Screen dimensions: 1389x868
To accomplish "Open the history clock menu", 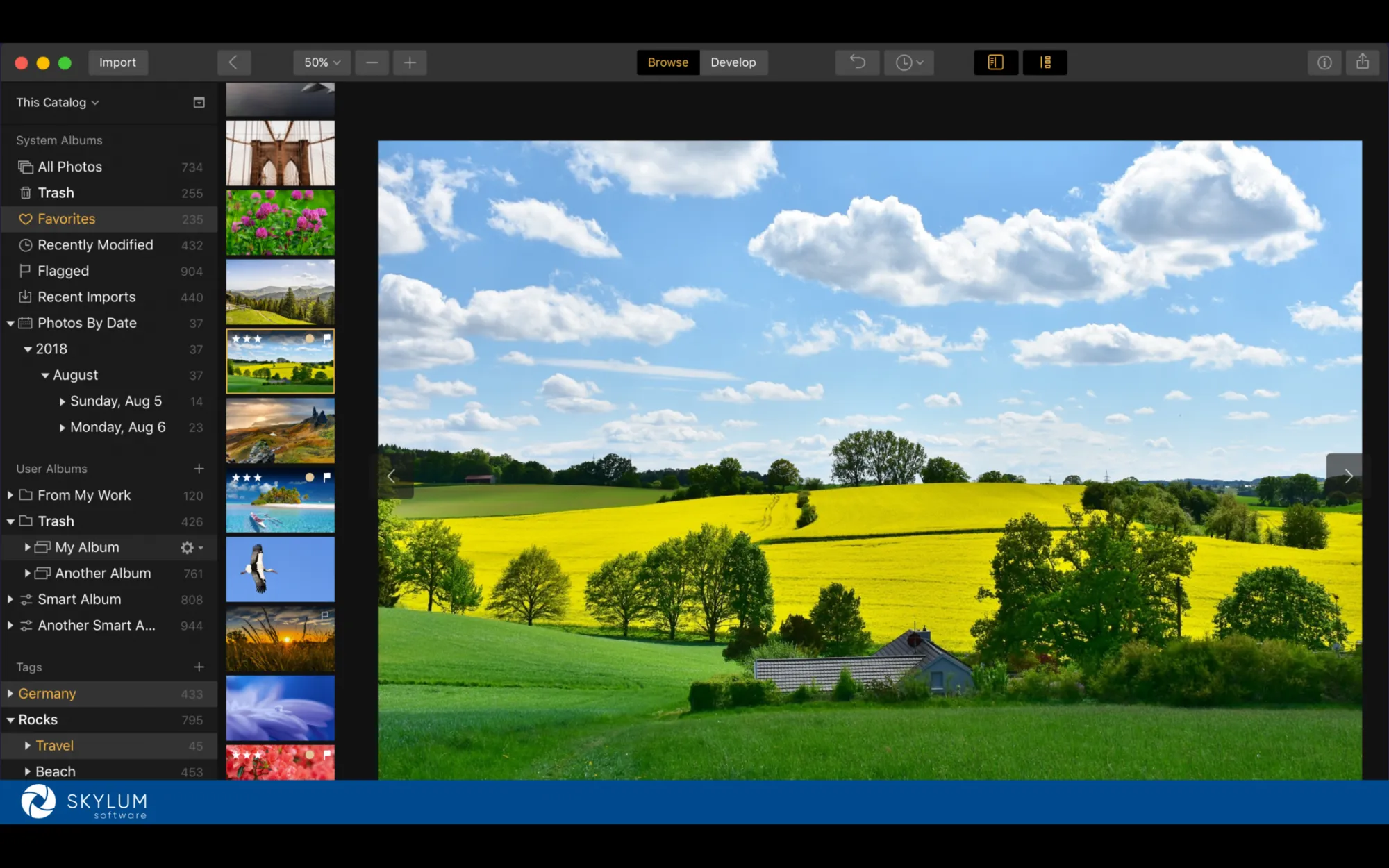I will pos(908,62).
